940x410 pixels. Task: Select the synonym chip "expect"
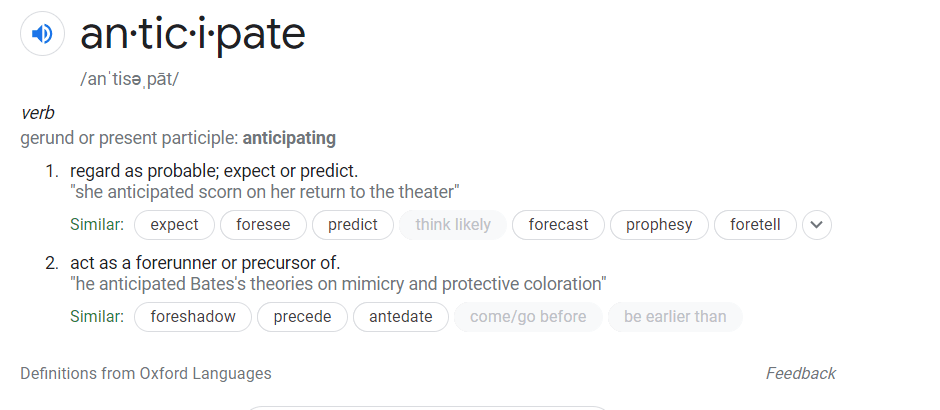click(x=174, y=225)
